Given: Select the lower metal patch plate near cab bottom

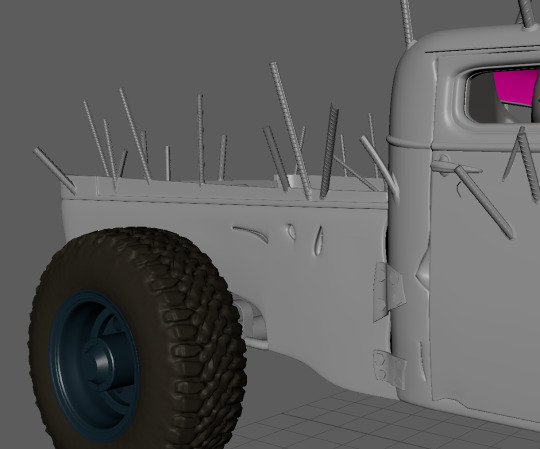Looking at the screenshot, I should pyautogui.click(x=390, y=369).
